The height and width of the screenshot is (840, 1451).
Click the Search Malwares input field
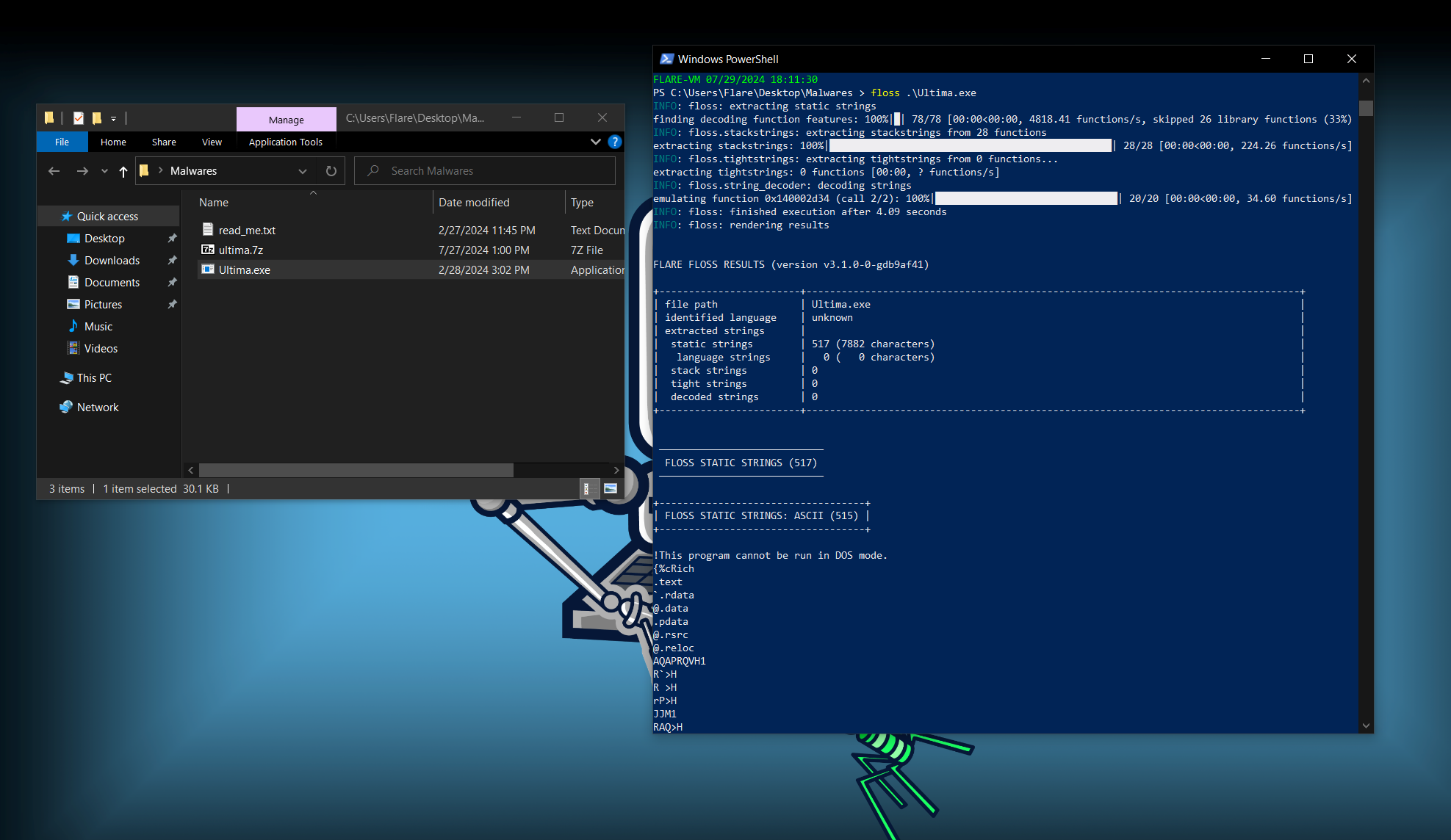(x=485, y=171)
